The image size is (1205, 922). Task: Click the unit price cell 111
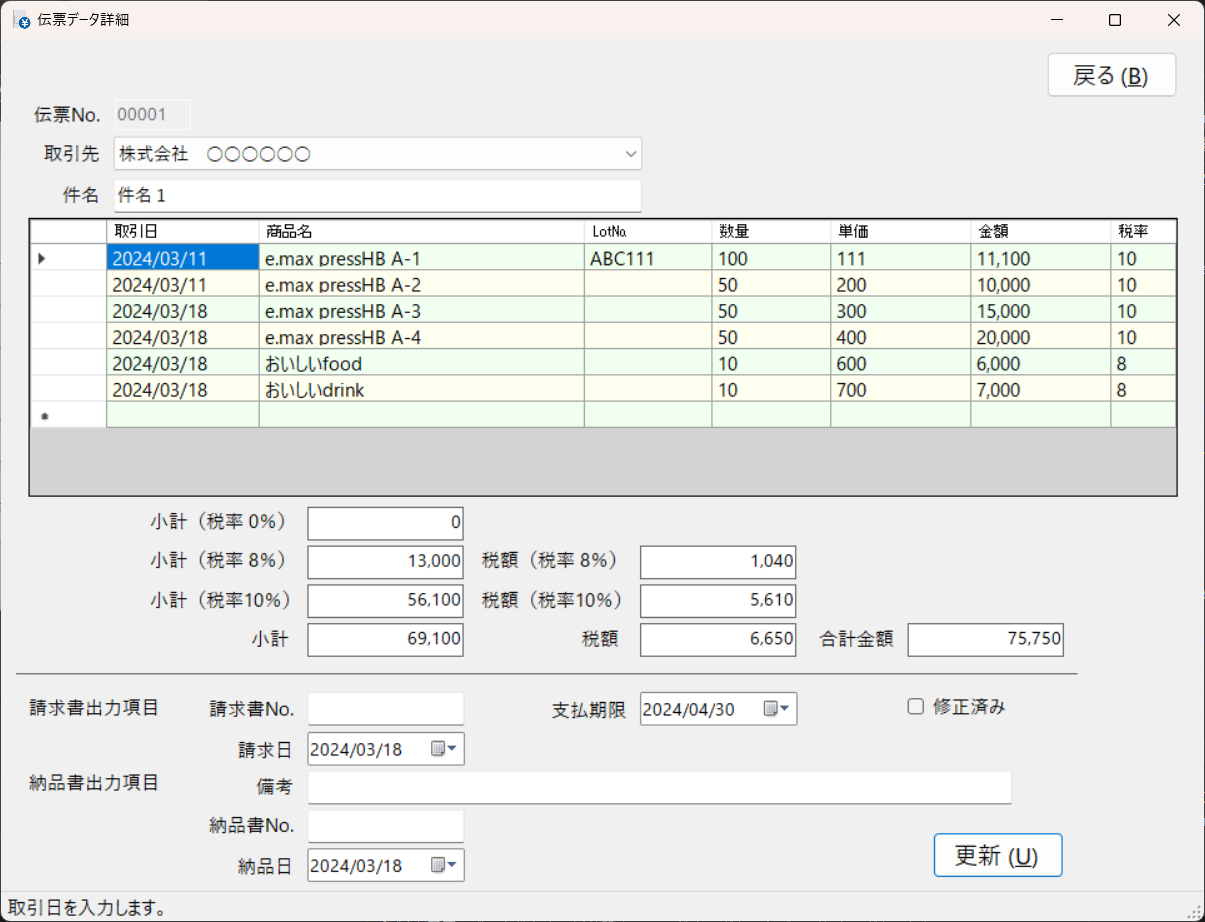900,258
